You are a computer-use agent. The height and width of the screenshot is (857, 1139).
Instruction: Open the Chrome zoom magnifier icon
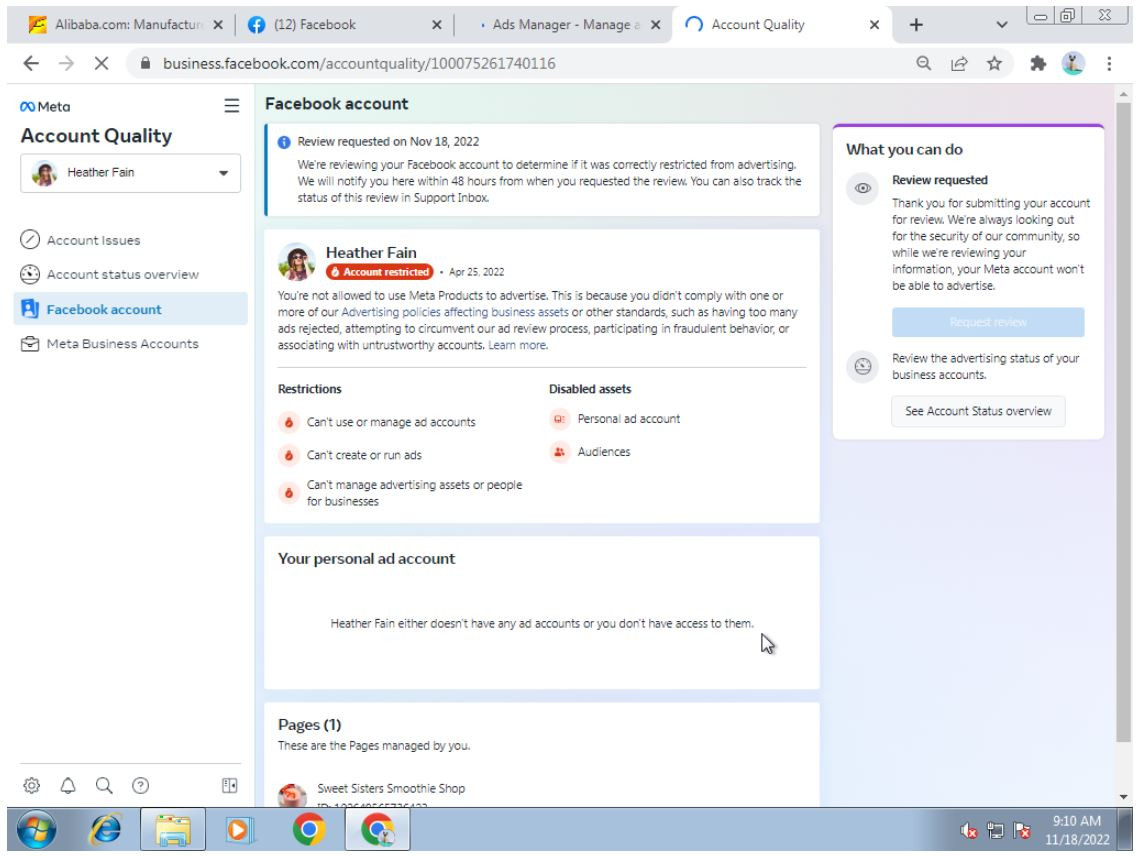[923, 63]
